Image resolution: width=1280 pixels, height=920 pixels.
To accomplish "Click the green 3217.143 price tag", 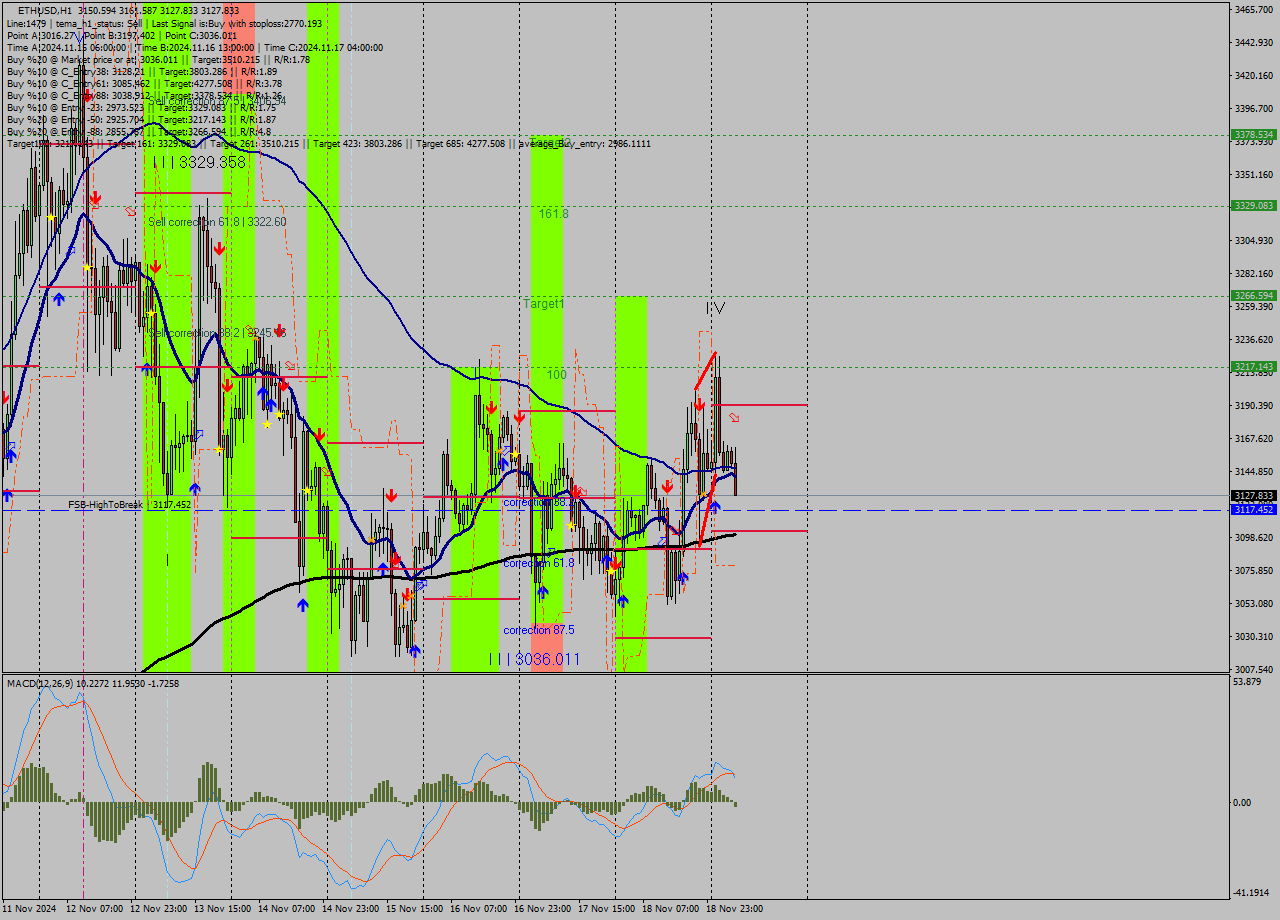I will (x=1254, y=367).
